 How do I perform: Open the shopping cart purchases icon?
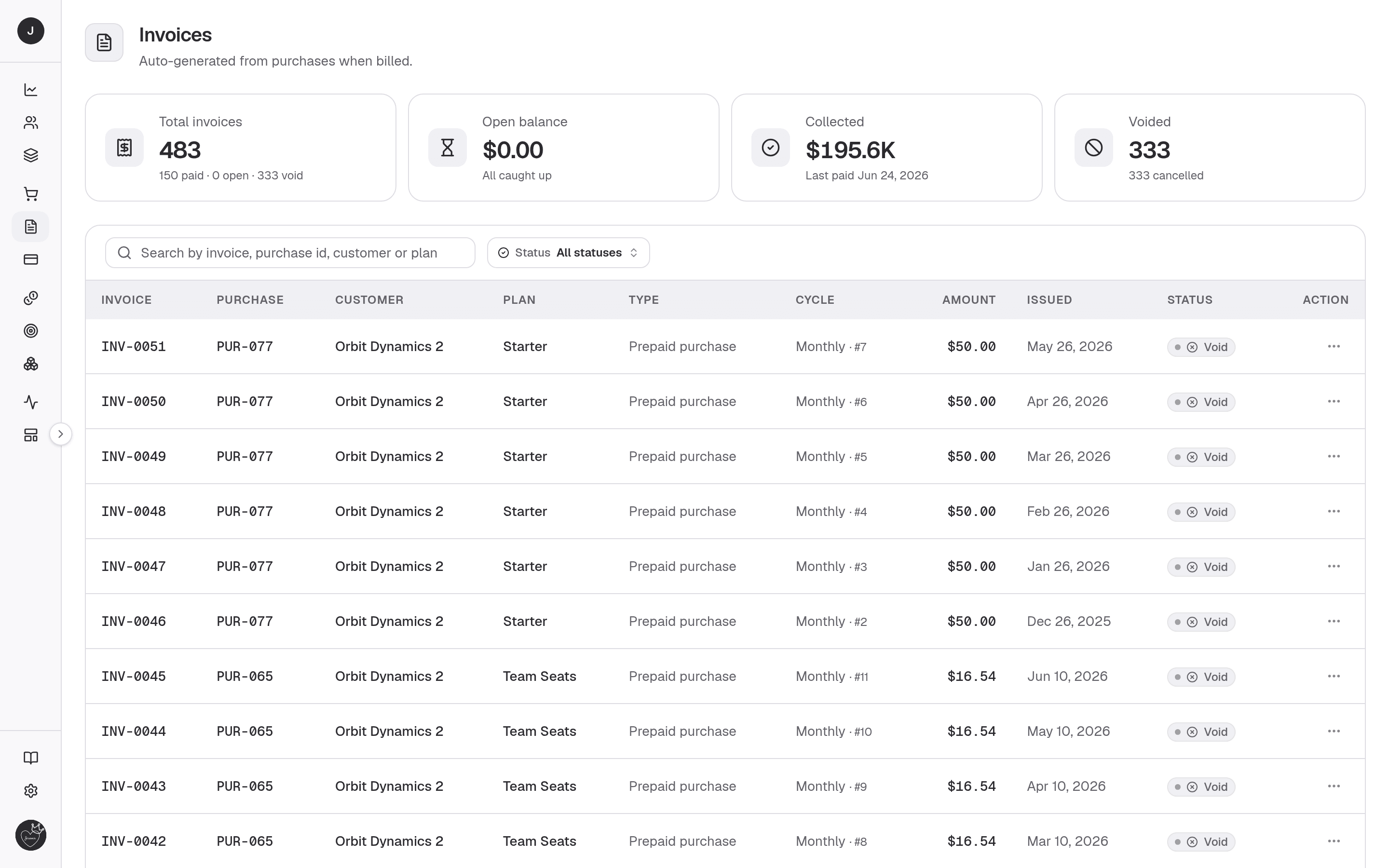[30, 194]
